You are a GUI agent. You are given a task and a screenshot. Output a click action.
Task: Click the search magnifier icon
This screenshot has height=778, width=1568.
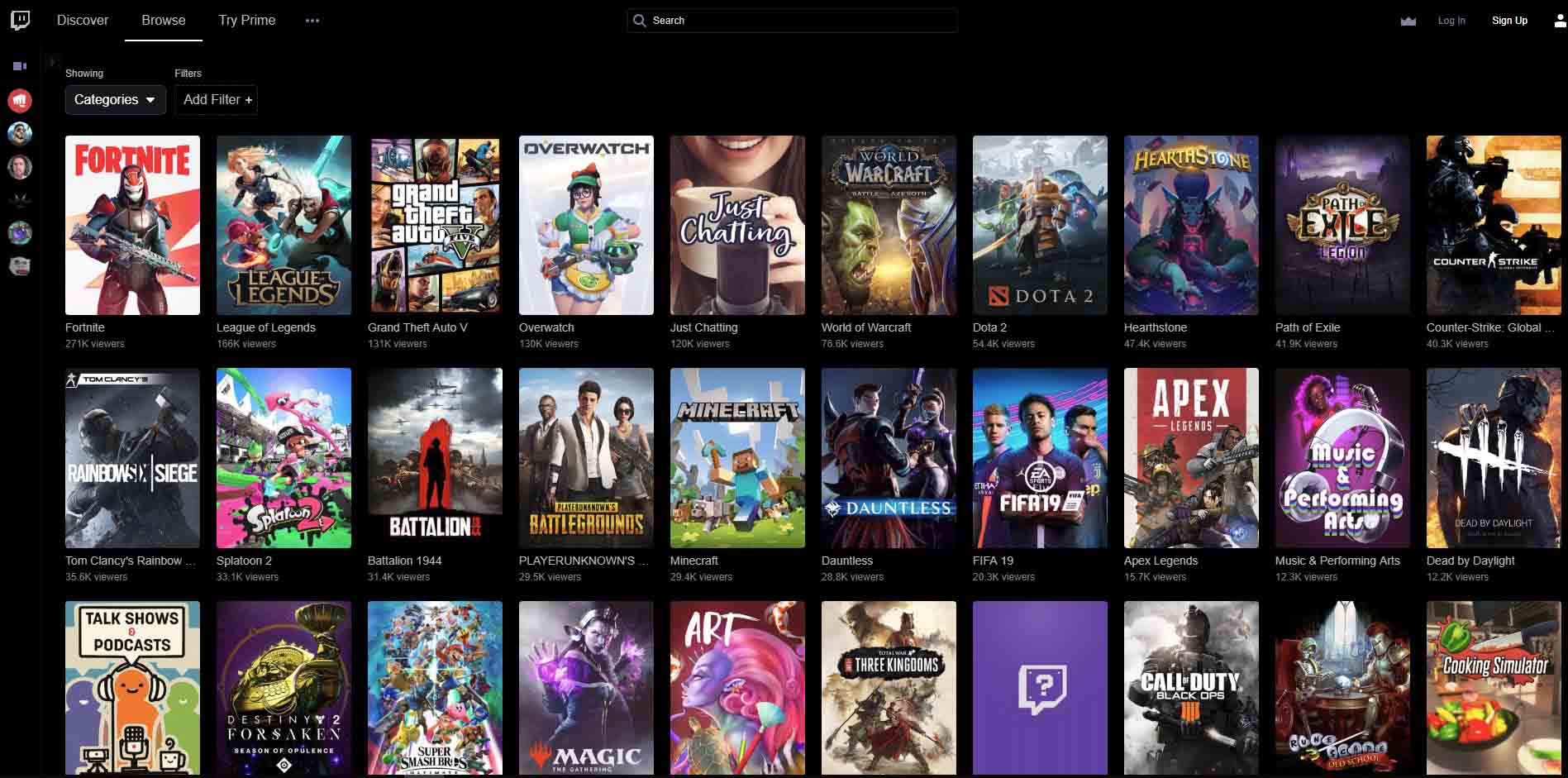(639, 21)
